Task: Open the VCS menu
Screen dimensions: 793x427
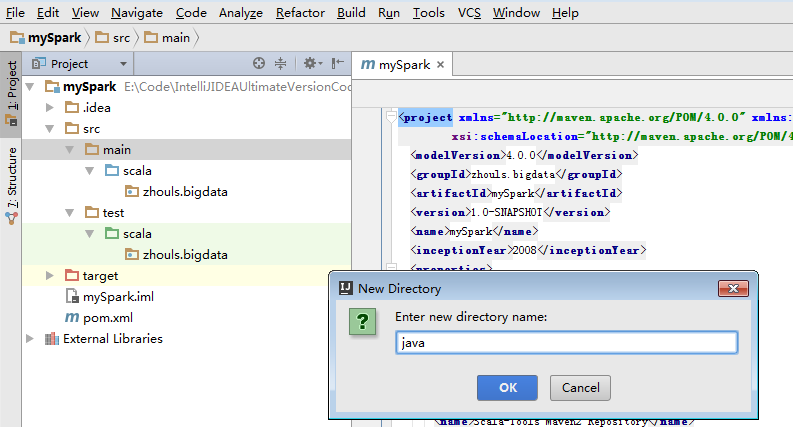Action: pyautogui.click(x=469, y=13)
